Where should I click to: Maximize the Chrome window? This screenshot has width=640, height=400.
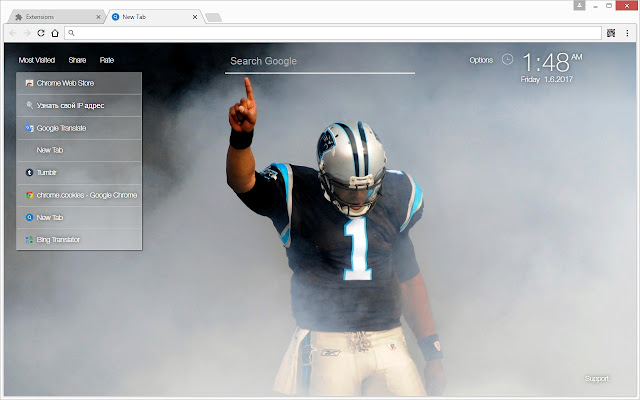tap(609, 6)
